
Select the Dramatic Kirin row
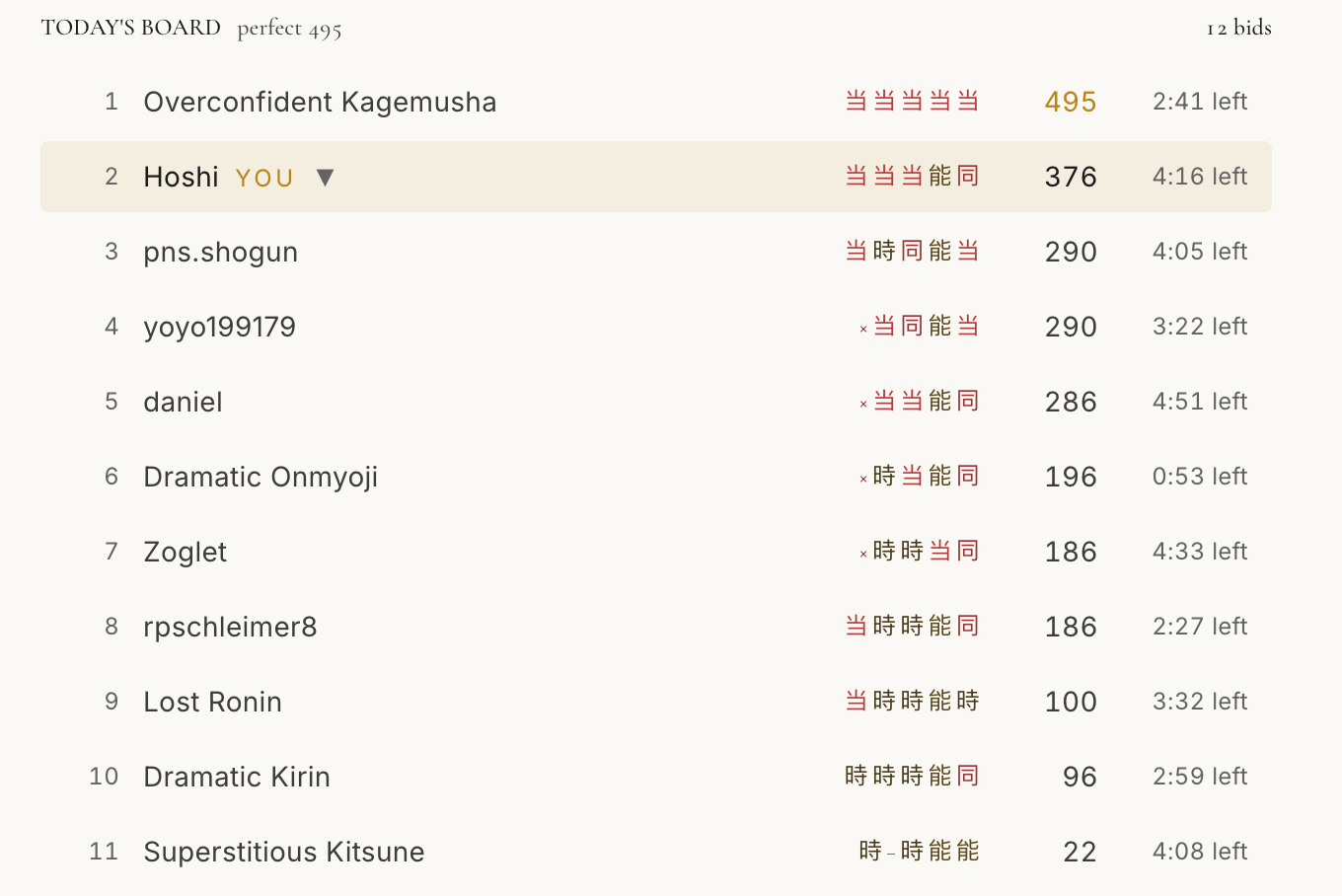coord(656,777)
